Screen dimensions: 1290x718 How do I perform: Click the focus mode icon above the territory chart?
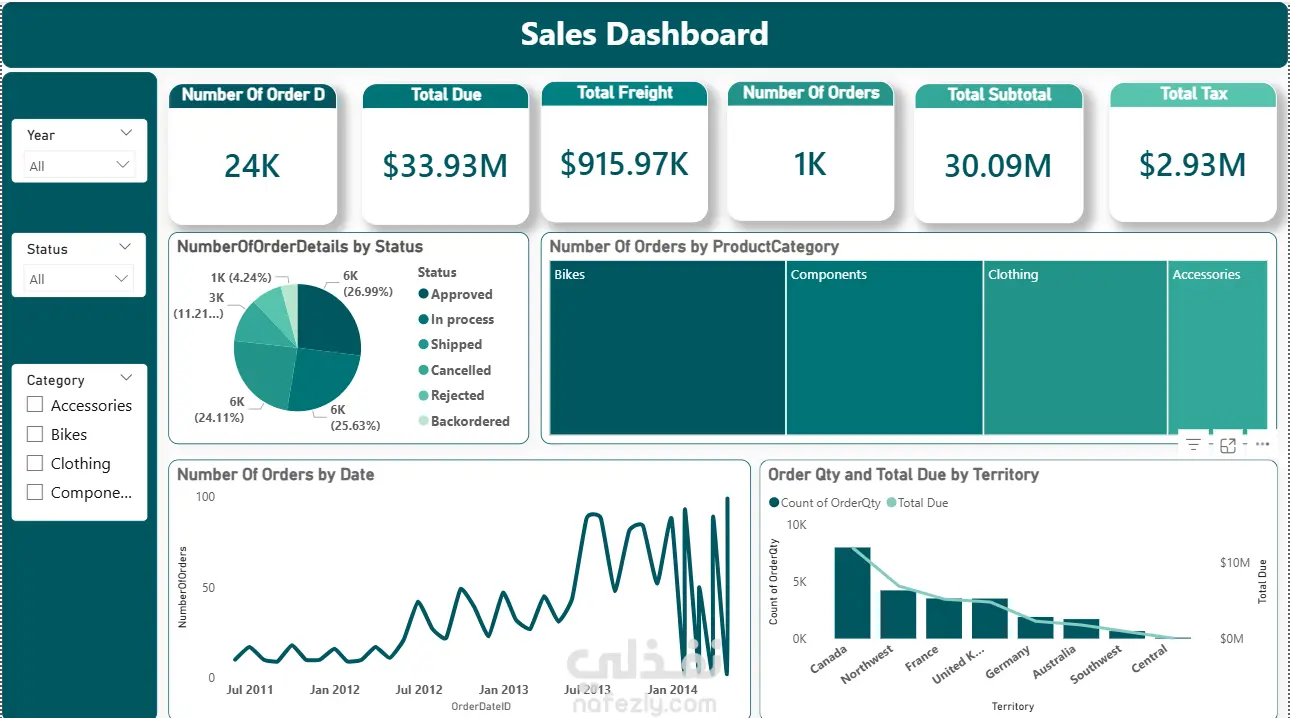click(1228, 446)
